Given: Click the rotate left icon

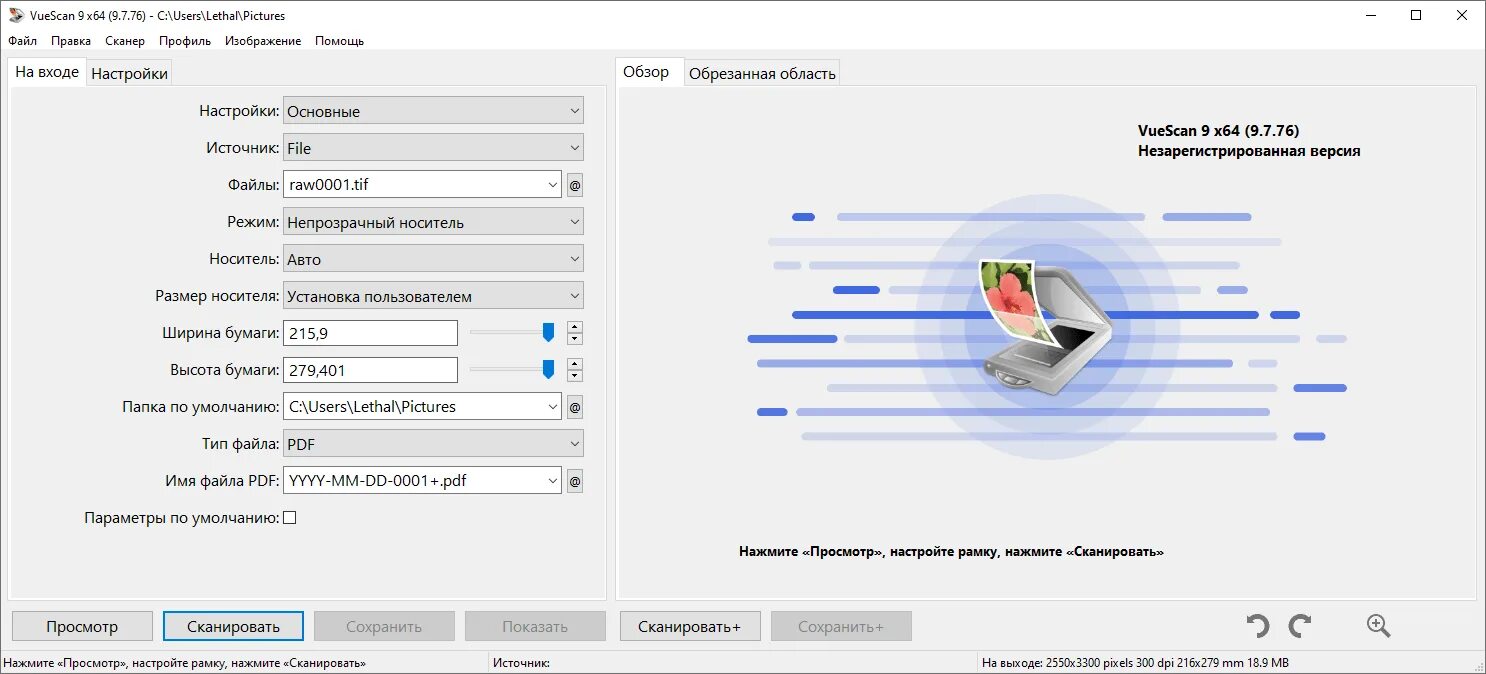Looking at the screenshot, I should click(x=1258, y=627).
